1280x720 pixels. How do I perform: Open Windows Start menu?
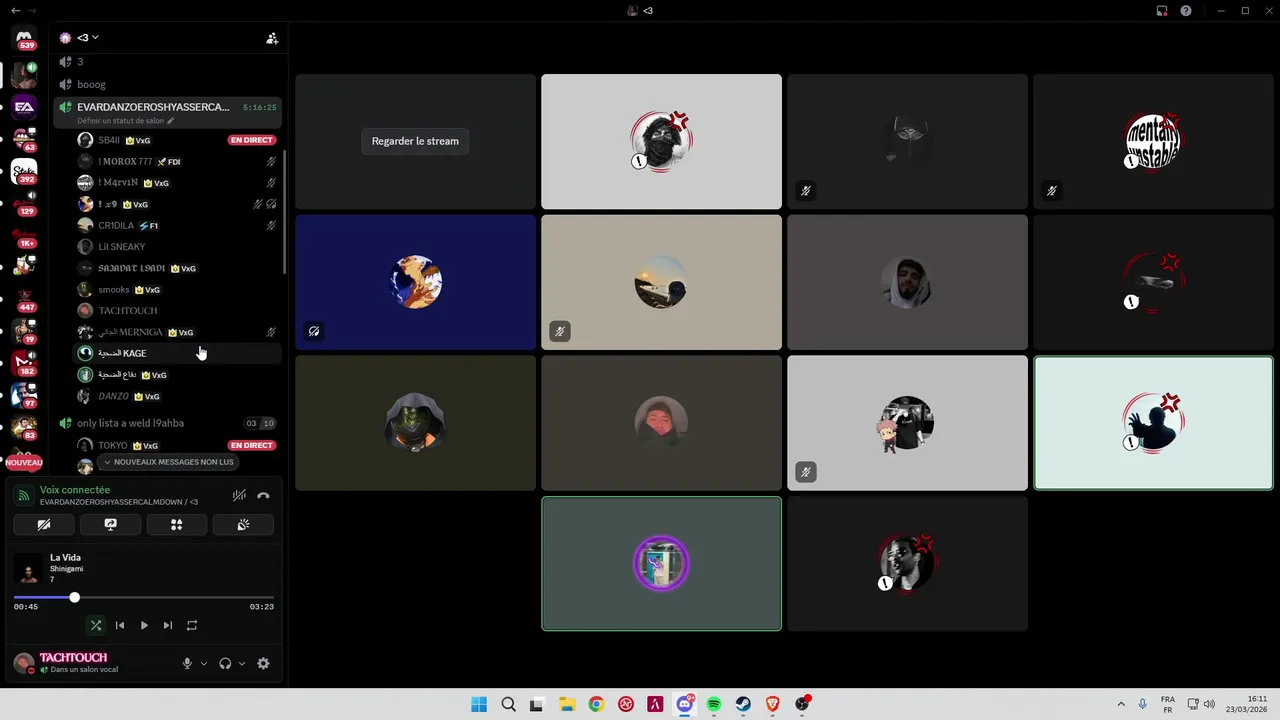[479, 704]
